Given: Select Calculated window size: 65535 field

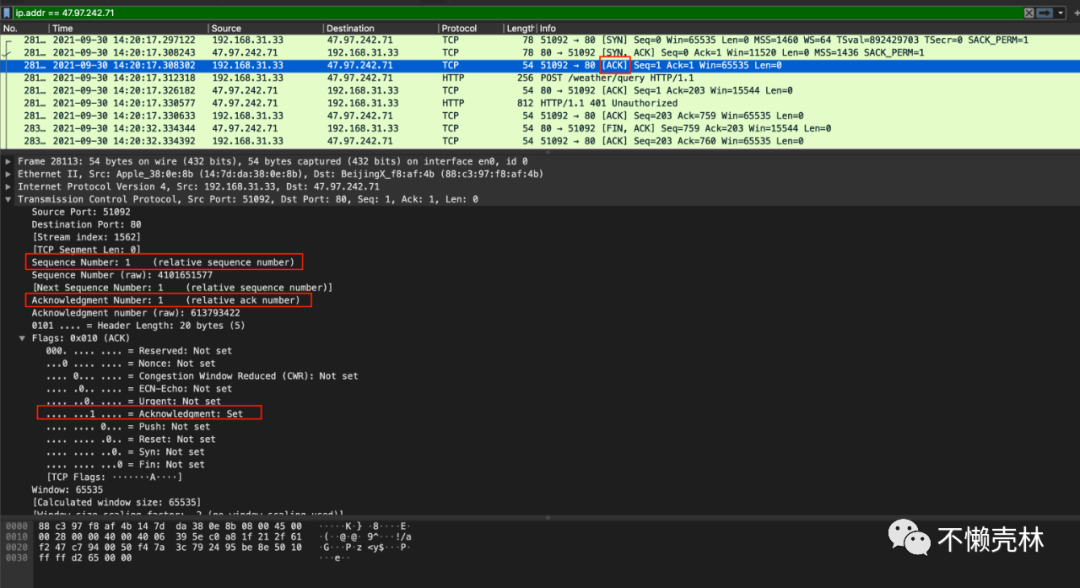Looking at the screenshot, I should pyautogui.click(x=116, y=502).
